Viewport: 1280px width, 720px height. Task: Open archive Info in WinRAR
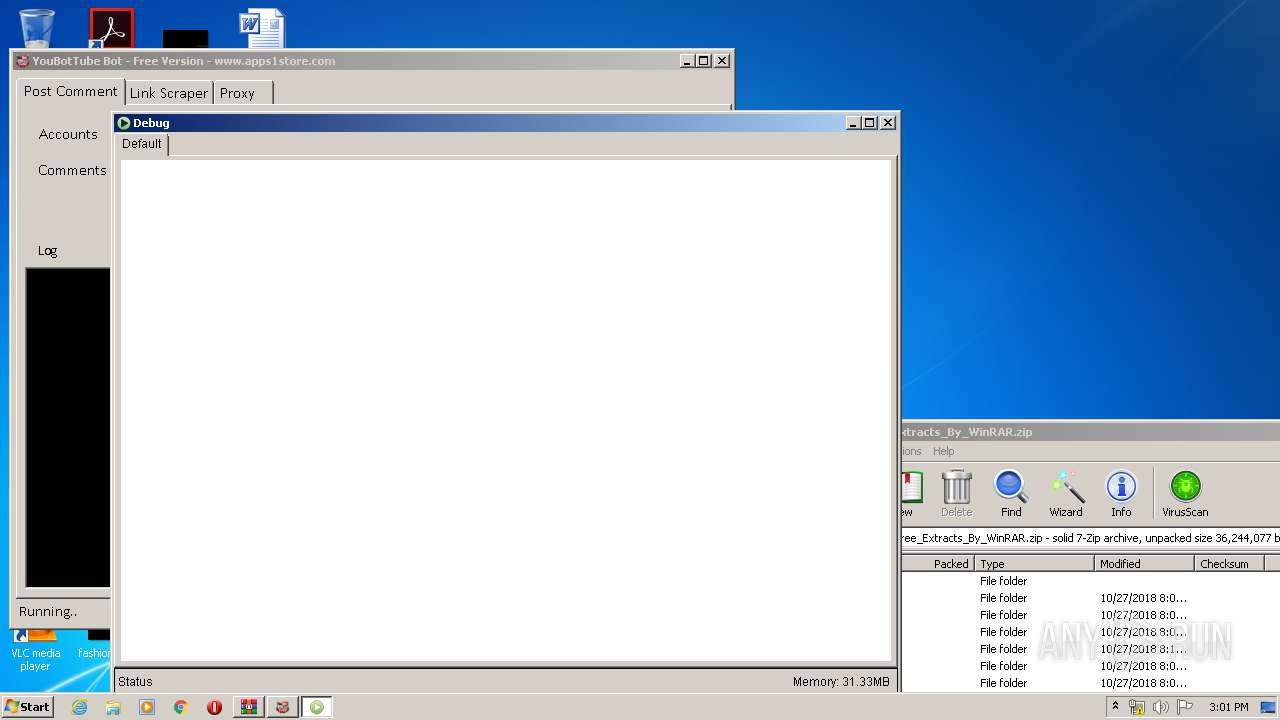[x=1121, y=494]
